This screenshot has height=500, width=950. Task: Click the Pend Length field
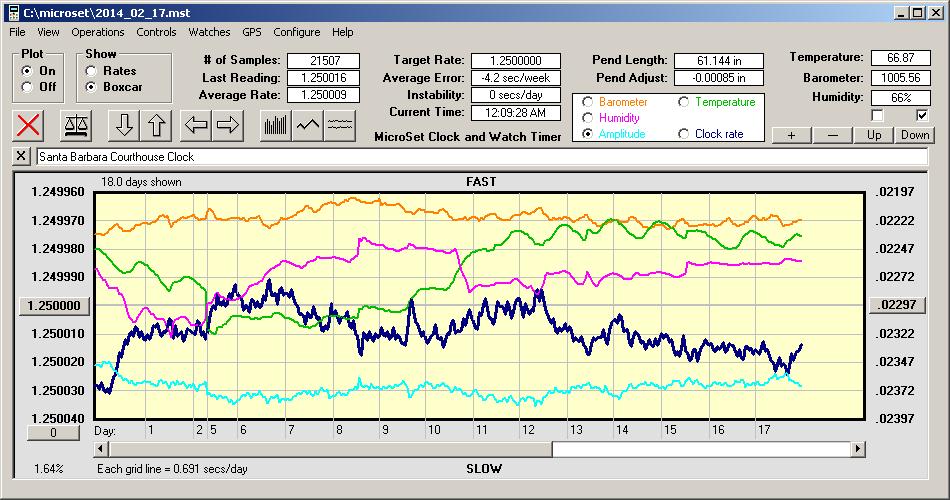tap(719, 61)
